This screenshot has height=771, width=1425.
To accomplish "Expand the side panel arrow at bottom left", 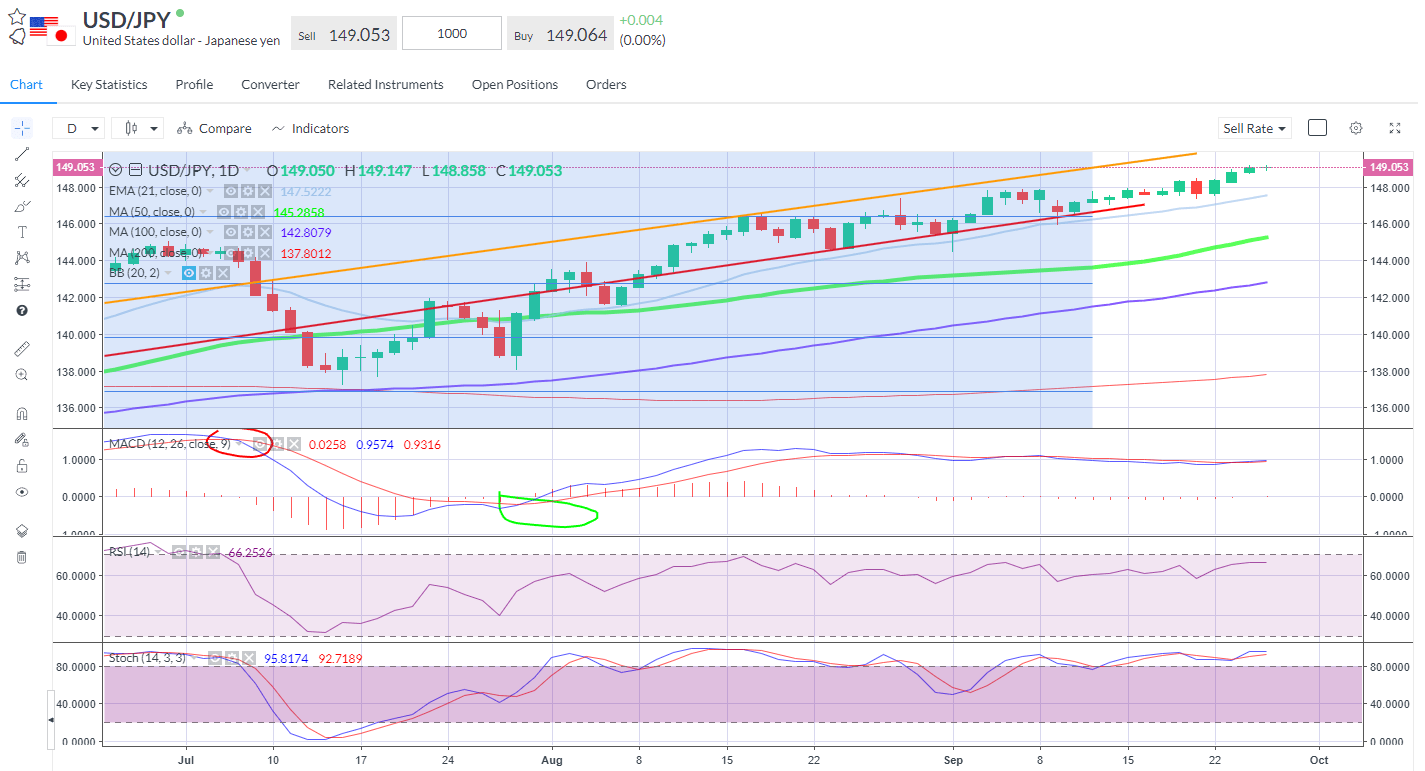I will click(51, 719).
